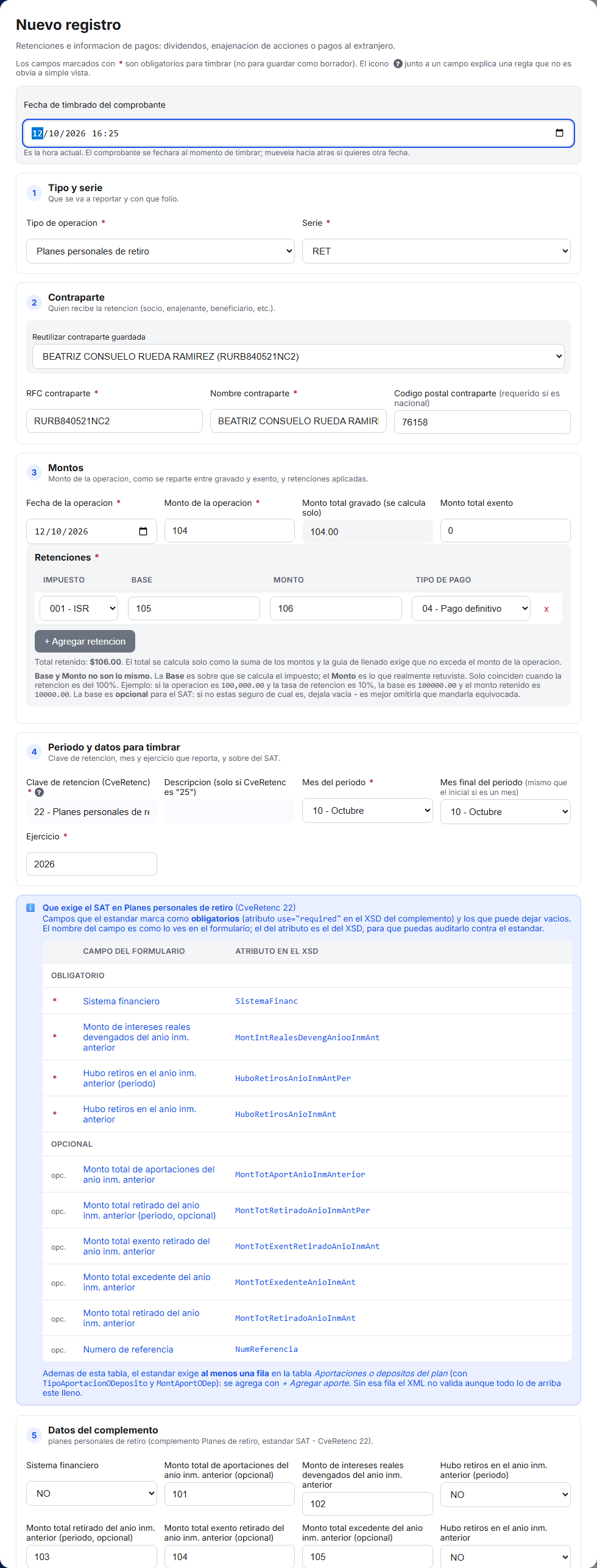The height and width of the screenshot is (1568, 597).
Task: Remove the ISR retention row with x
Action: pyautogui.click(x=546, y=609)
